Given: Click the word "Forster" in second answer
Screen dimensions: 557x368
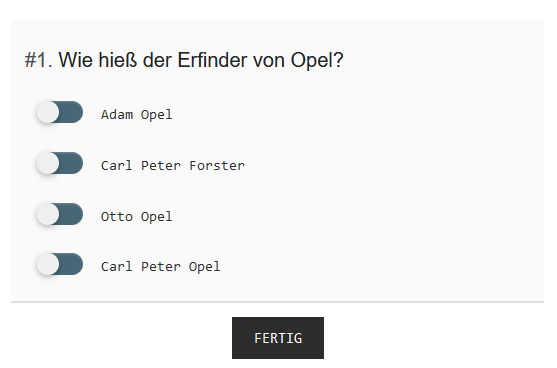Looking at the screenshot, I should [217, 166].
